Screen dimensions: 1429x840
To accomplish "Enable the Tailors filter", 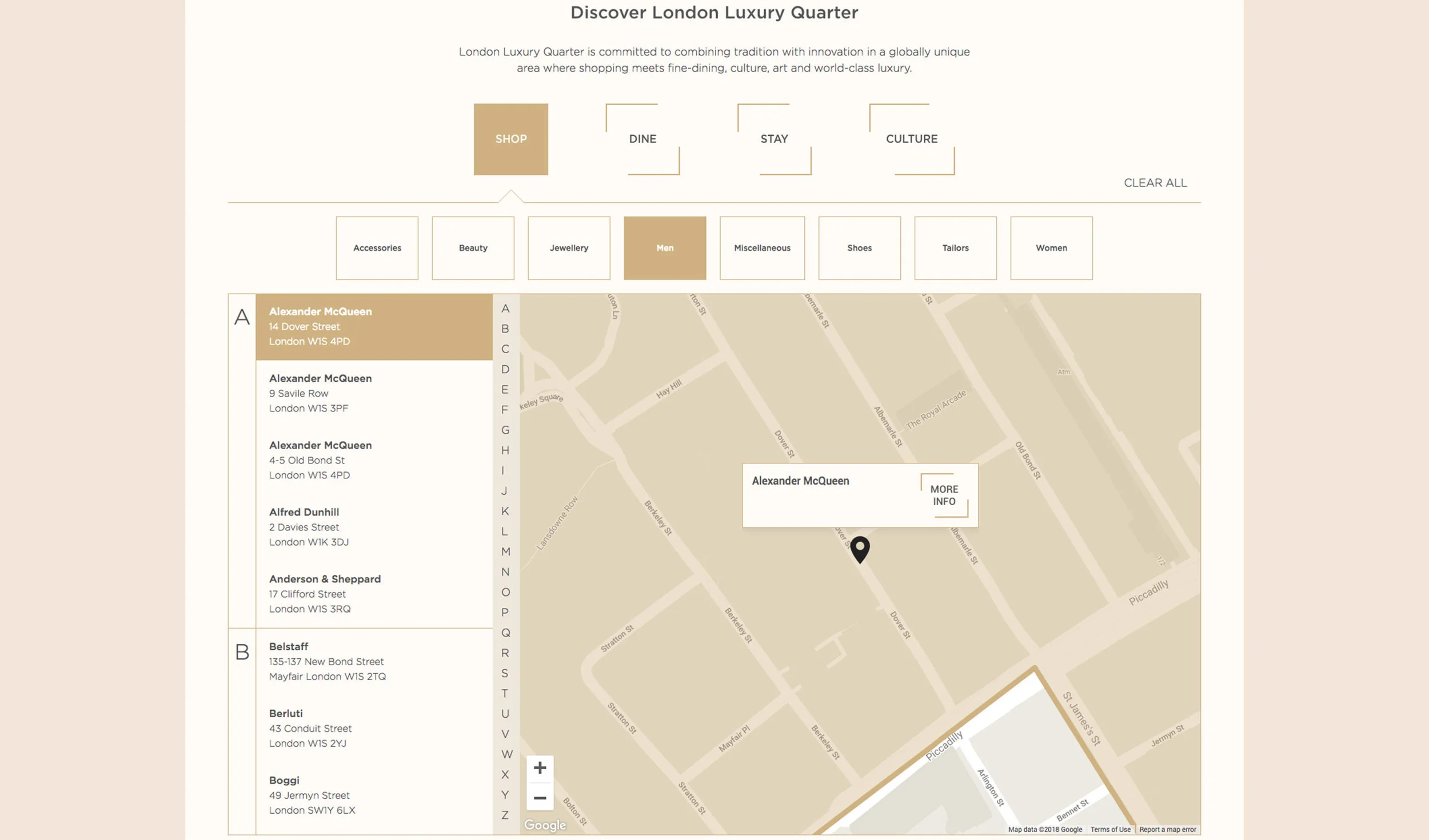I will pos(956,248).
